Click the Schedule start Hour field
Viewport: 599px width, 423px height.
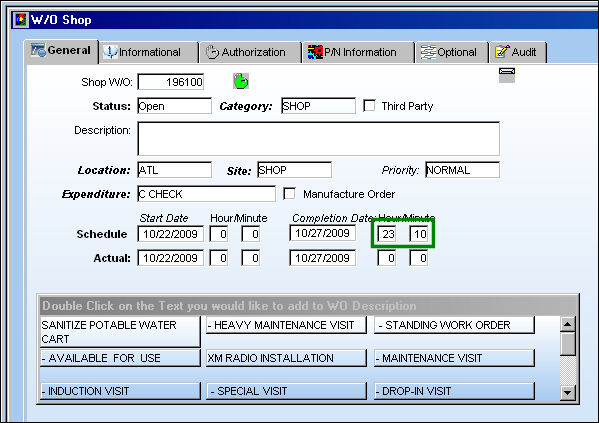pyautogui.click(x=219, y=234)
